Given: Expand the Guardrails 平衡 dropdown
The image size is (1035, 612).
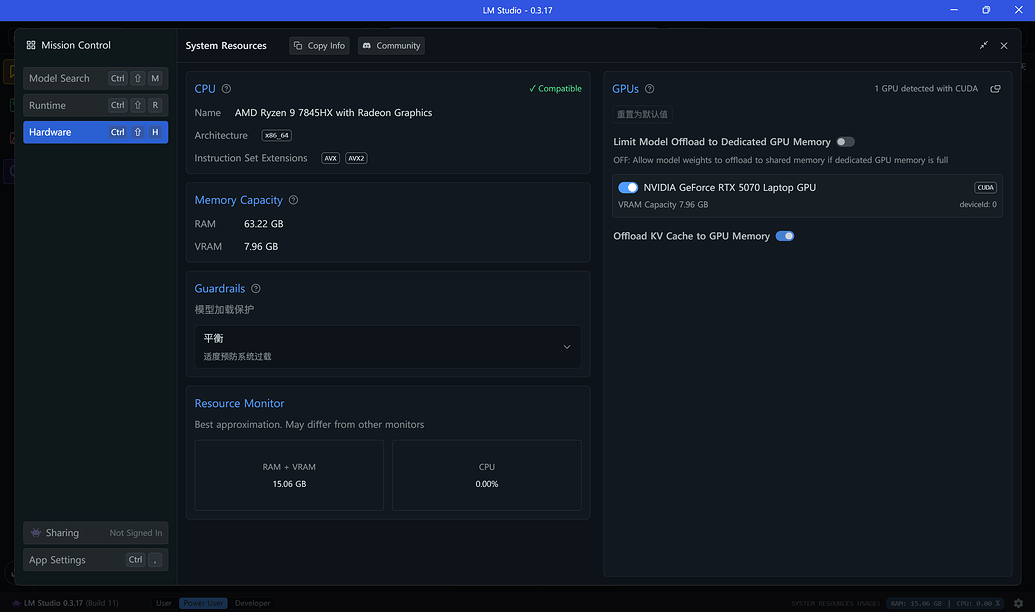Looking at the screenshot, I should (x=388, y=347).
